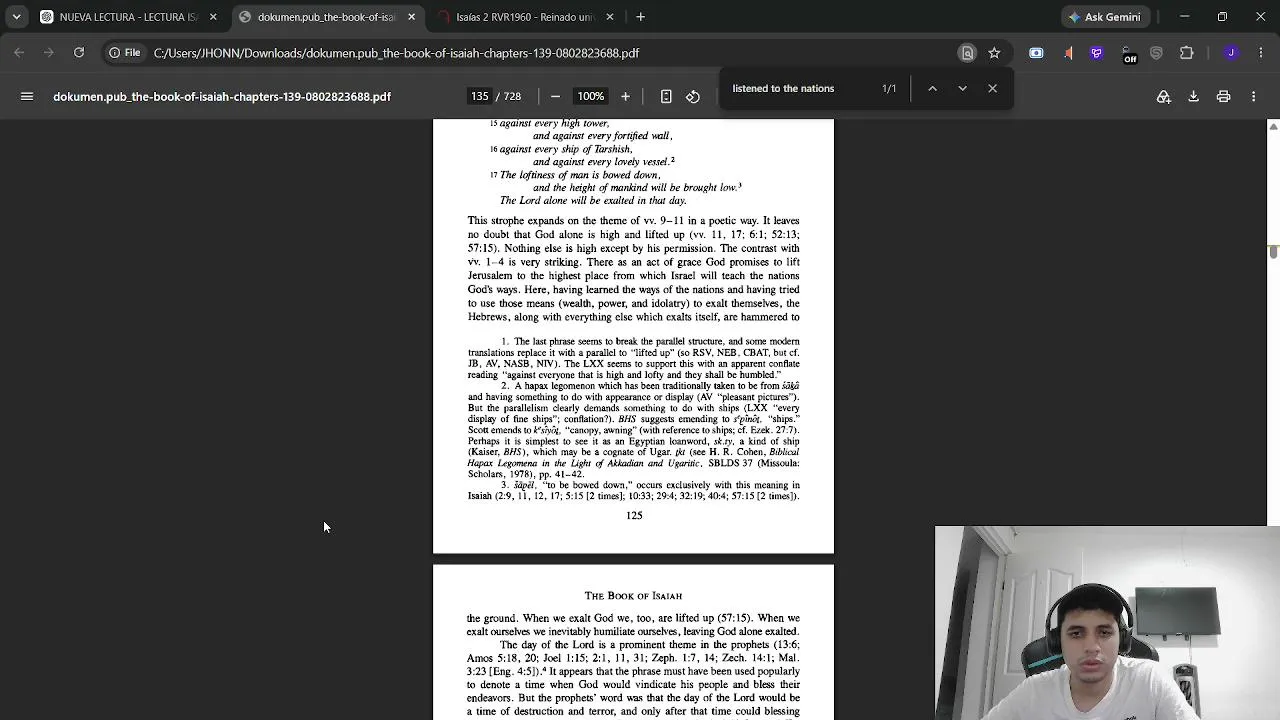1280x720 pixels.
Task: Reload the current page
Action: tap(79, 53)
